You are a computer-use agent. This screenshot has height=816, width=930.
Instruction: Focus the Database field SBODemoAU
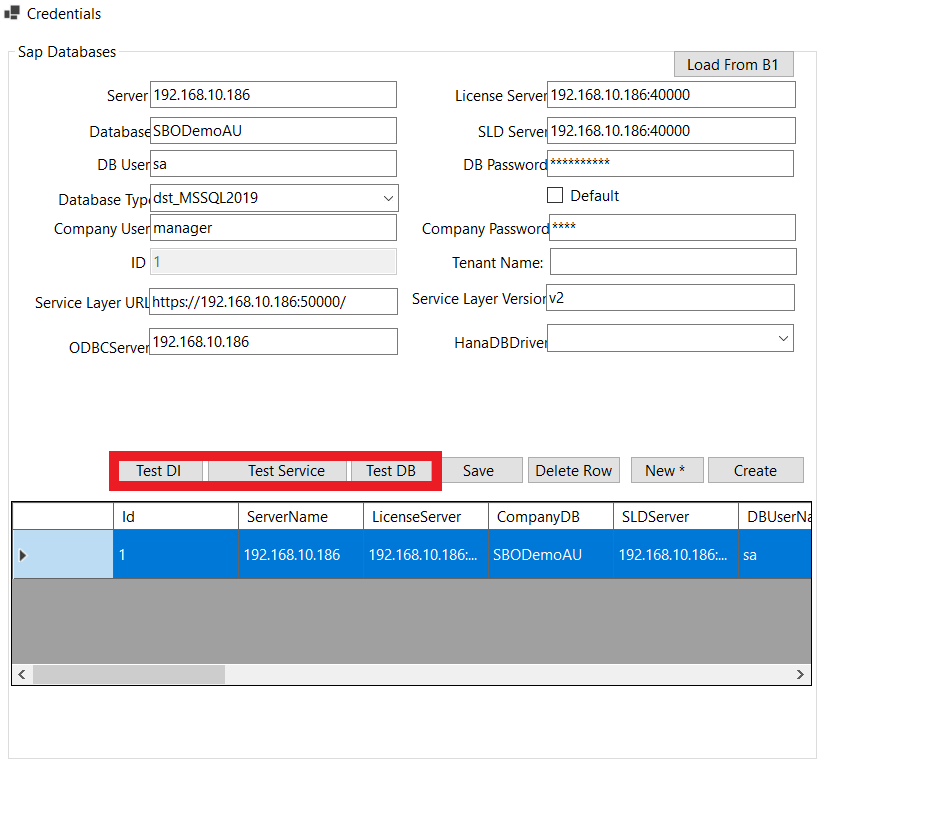click(273, 130)
